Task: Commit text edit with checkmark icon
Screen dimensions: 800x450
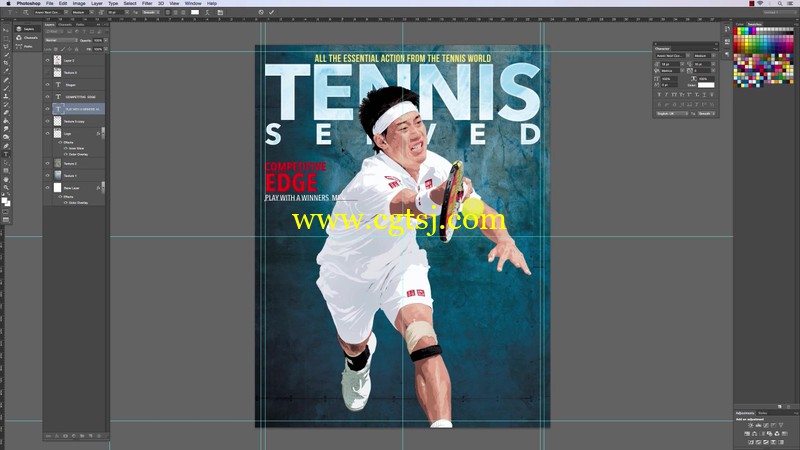Action: click(271, 12)
